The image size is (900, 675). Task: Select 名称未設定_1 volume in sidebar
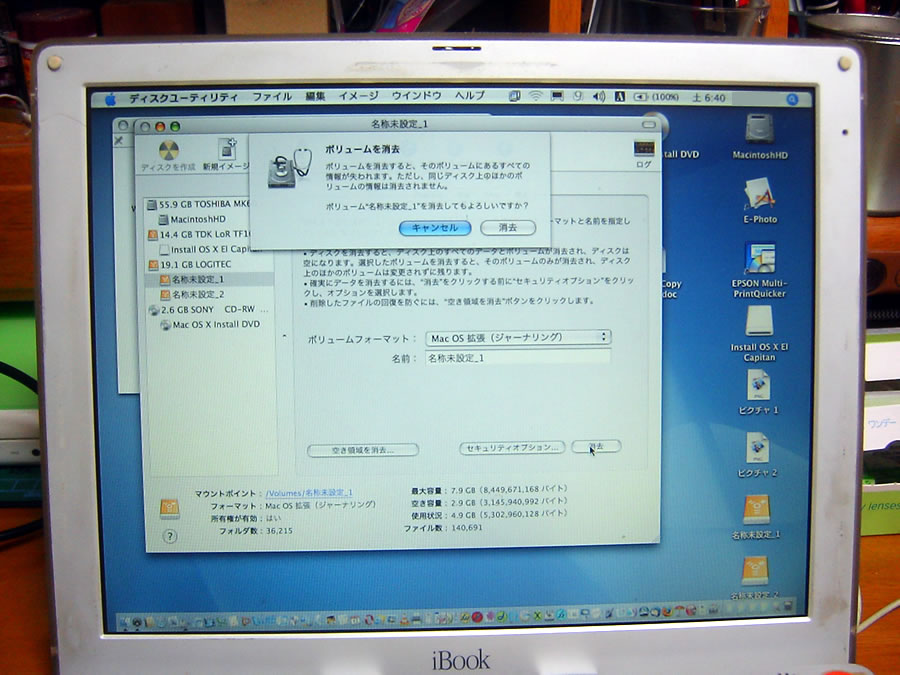point(192,280)
